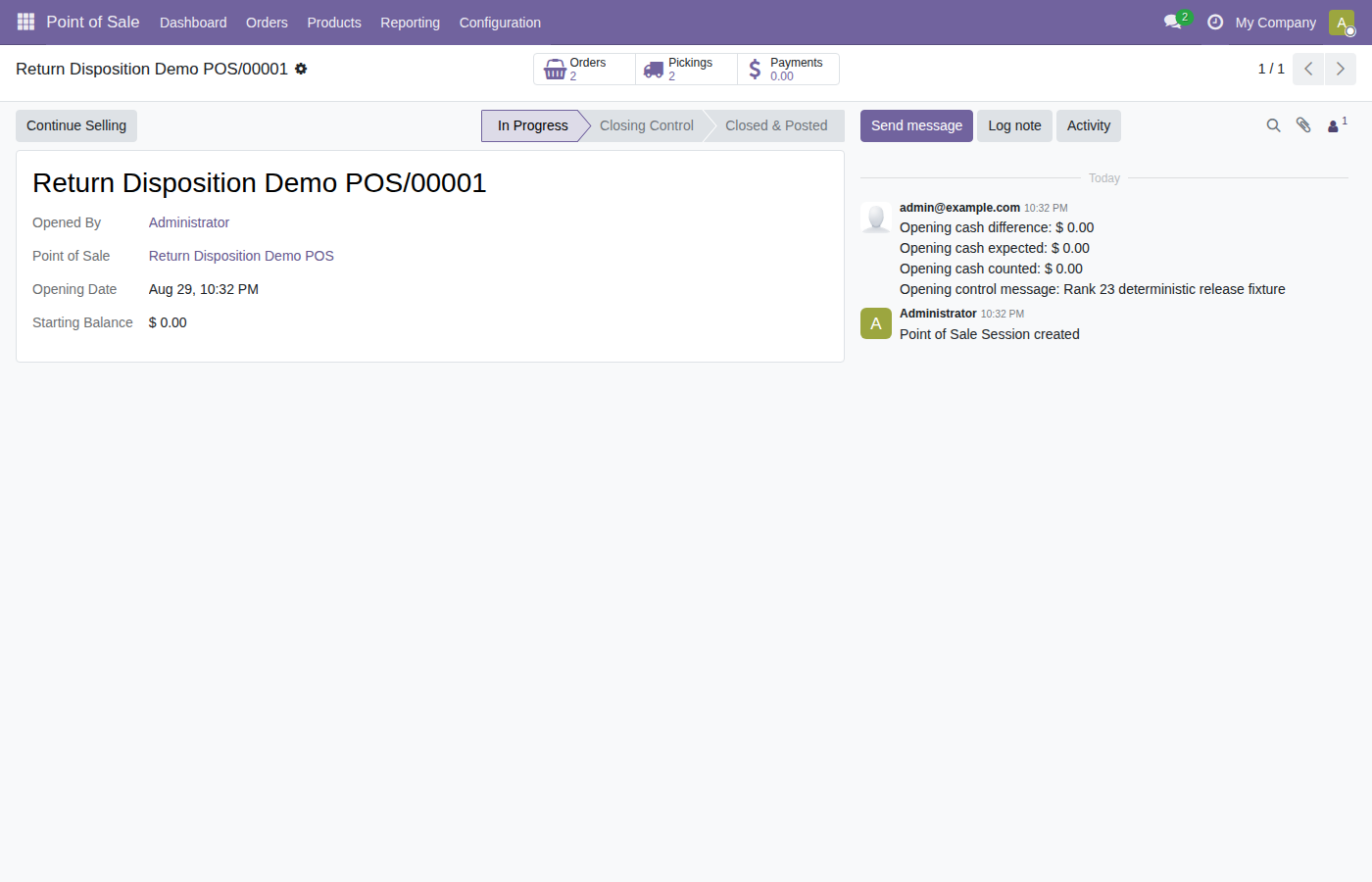
Task: Select the Closing Control status stage
Action: point(646,125)
